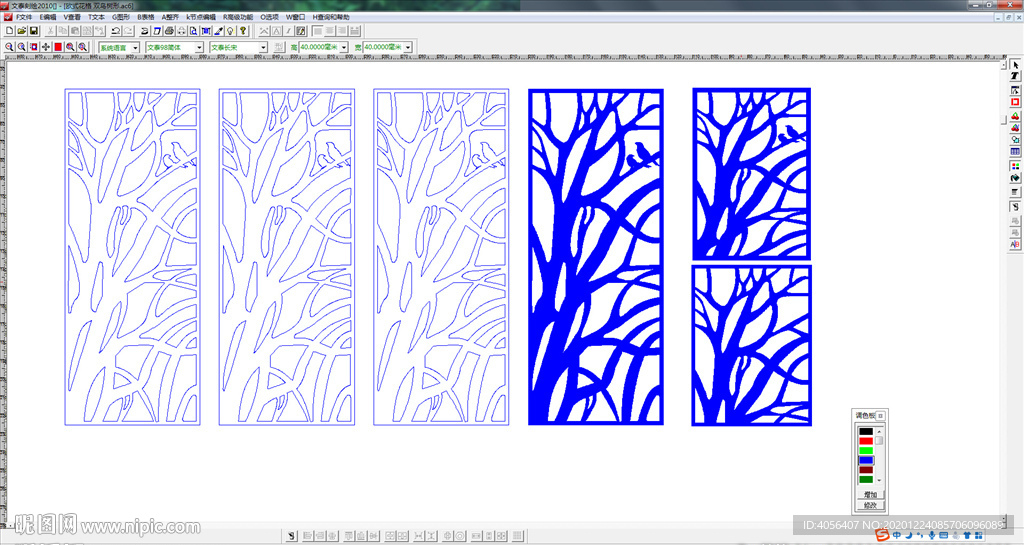
Task: Select the large filled blue tree panel
Action: [596, 257]
